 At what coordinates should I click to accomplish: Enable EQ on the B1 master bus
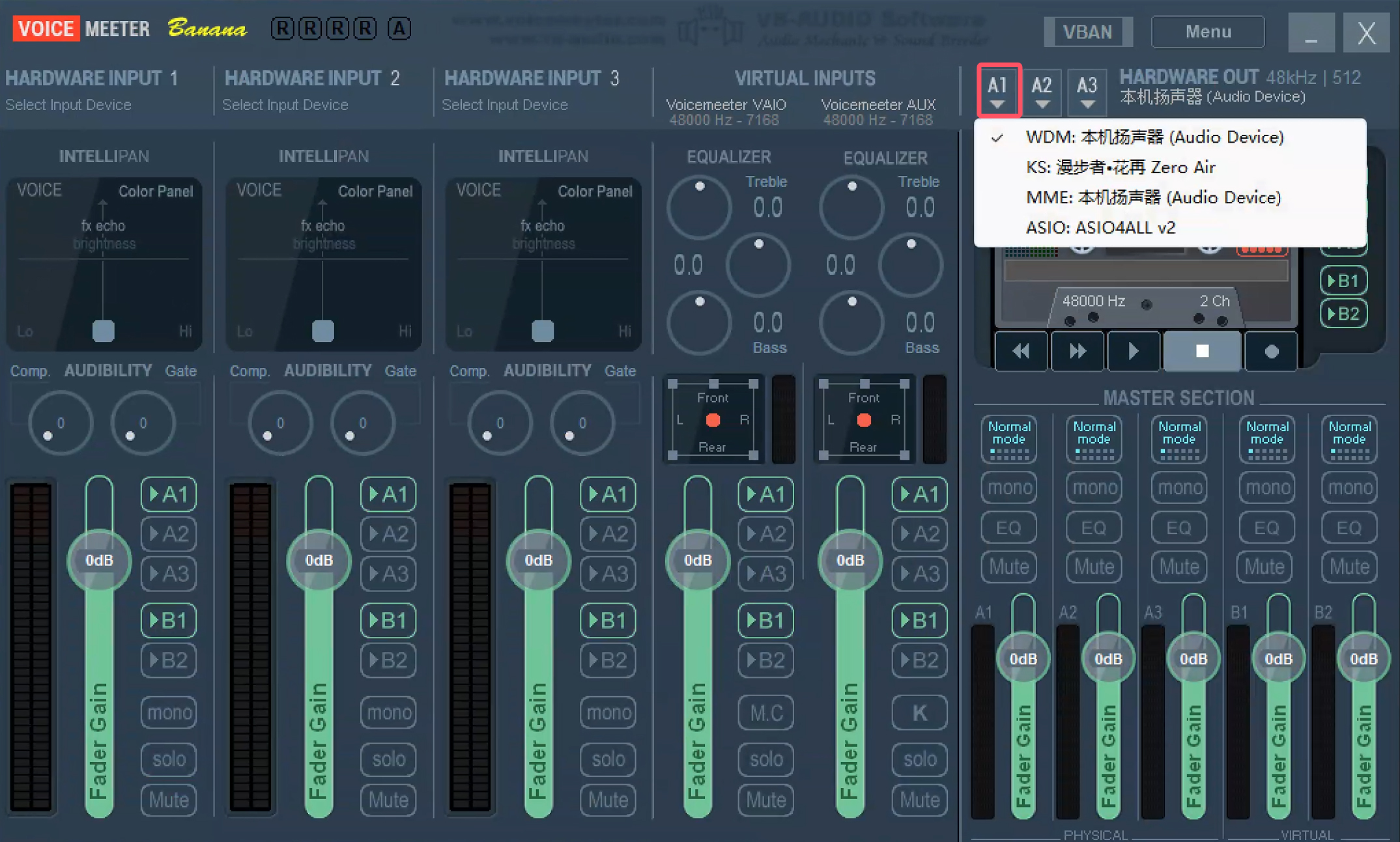coord(1266,527)
